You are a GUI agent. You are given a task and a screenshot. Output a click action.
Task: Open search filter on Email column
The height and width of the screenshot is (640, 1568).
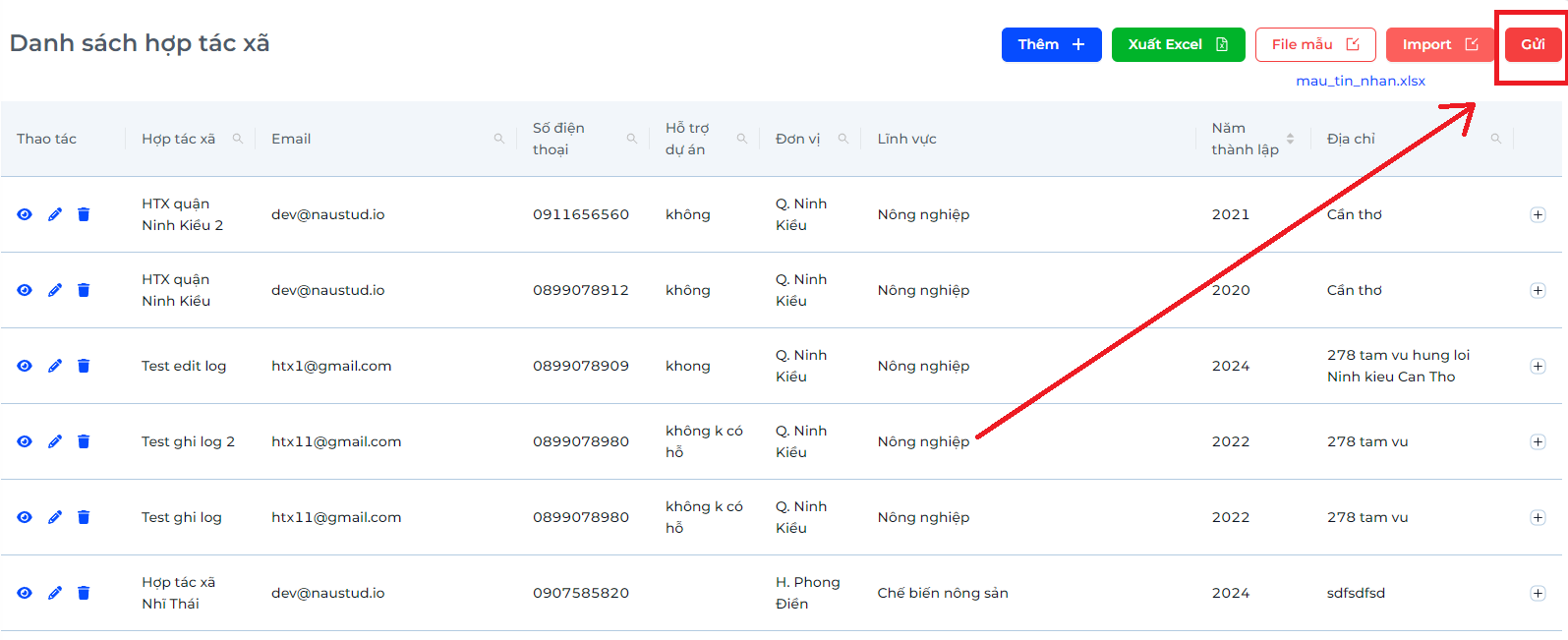click(x=499, y=139)
